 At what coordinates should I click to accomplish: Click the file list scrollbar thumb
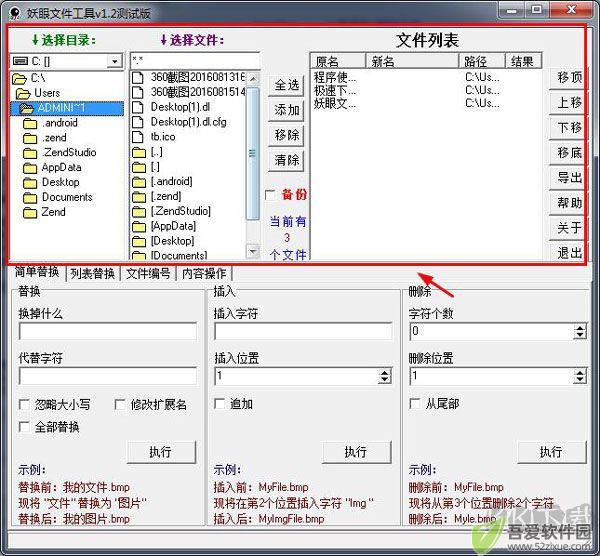[252, 154]
